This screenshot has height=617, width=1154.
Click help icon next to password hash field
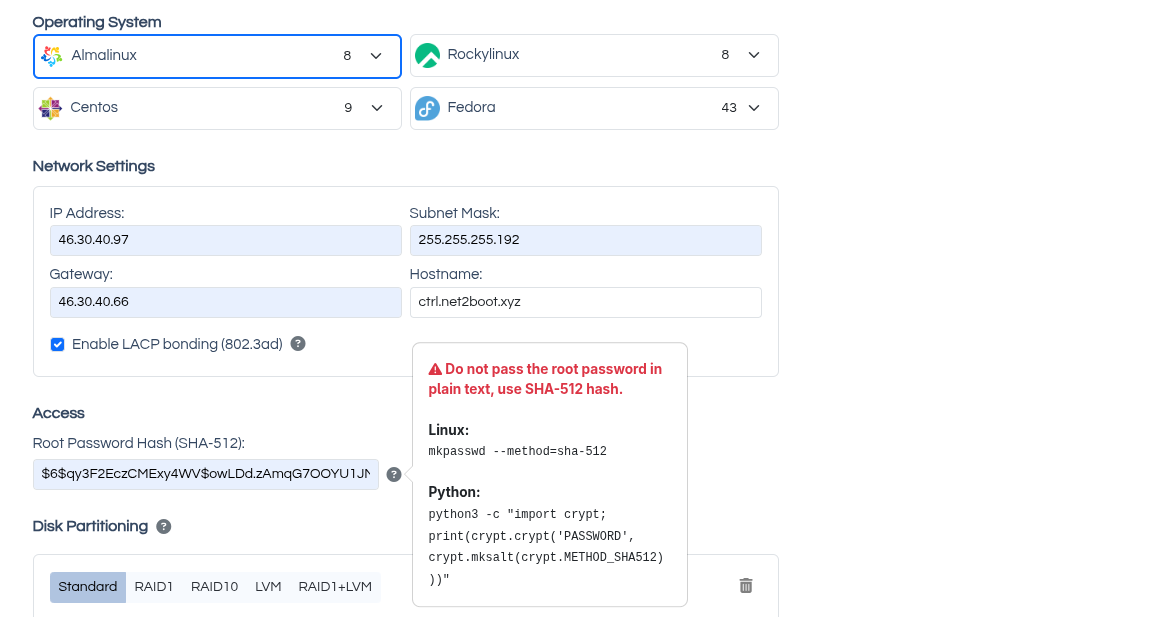pos(394,475)
